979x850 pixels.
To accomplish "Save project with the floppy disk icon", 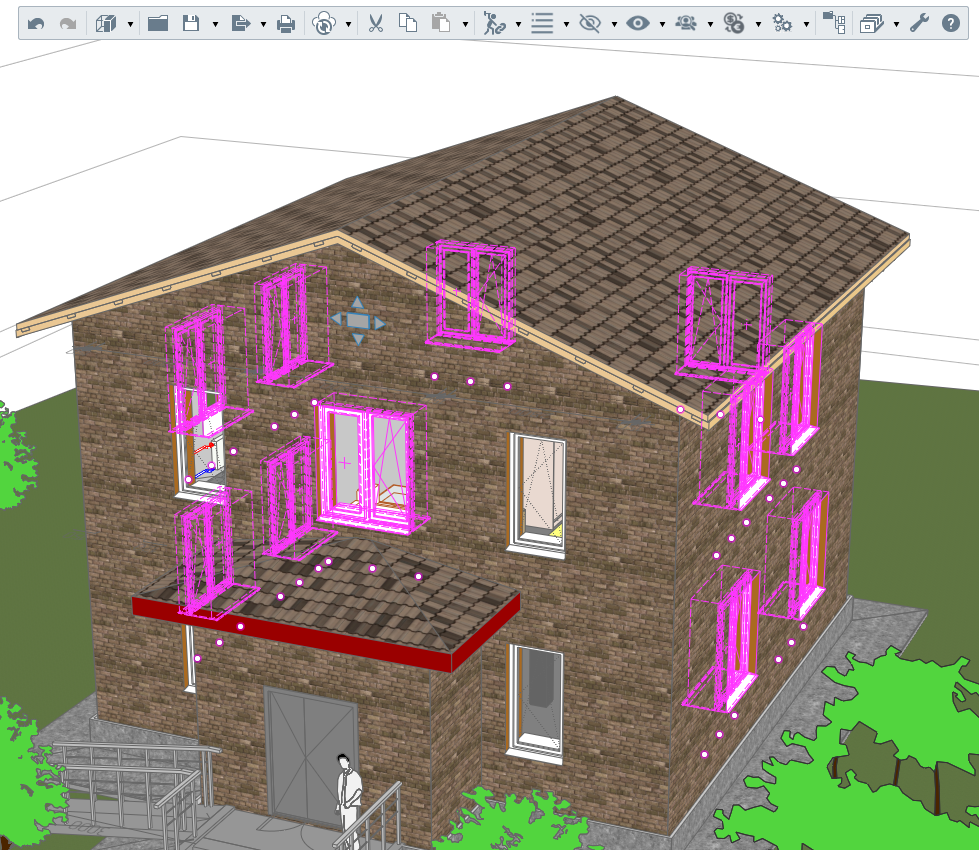I will coord(191,24).
